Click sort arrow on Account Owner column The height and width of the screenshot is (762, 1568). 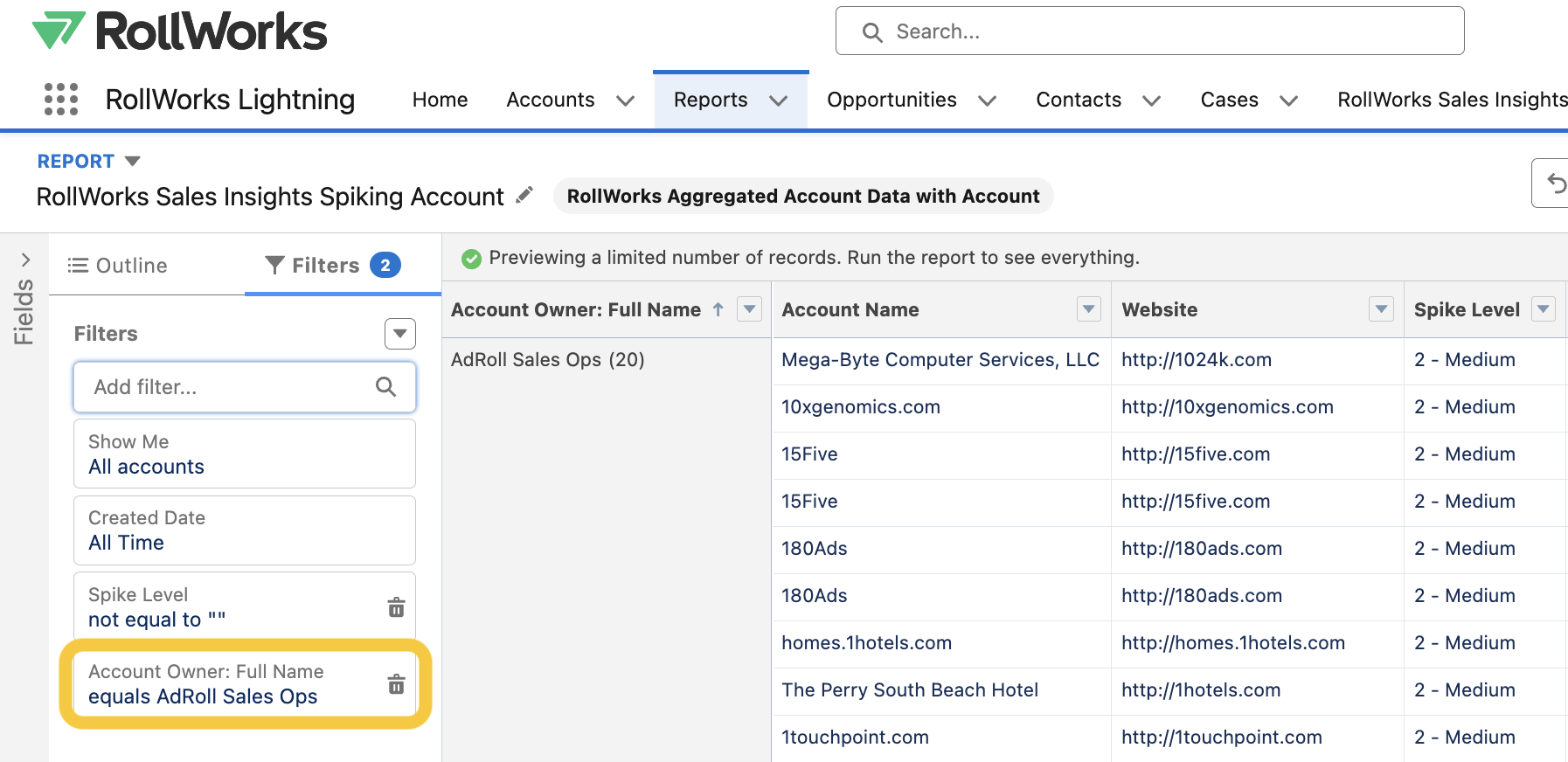click(x=718, y=309)
